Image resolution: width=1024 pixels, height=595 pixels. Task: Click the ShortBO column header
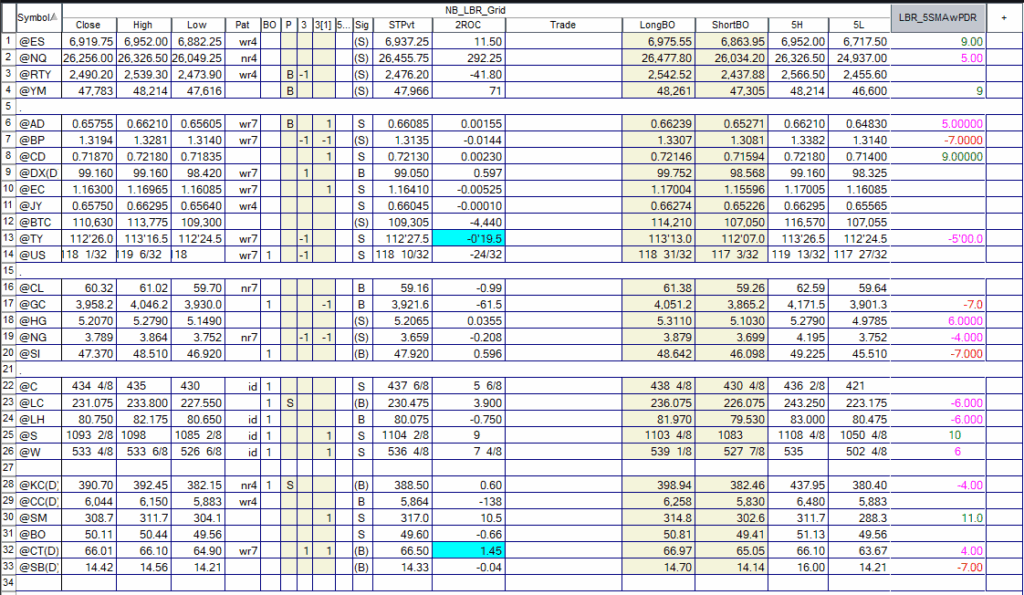point(731,25)
